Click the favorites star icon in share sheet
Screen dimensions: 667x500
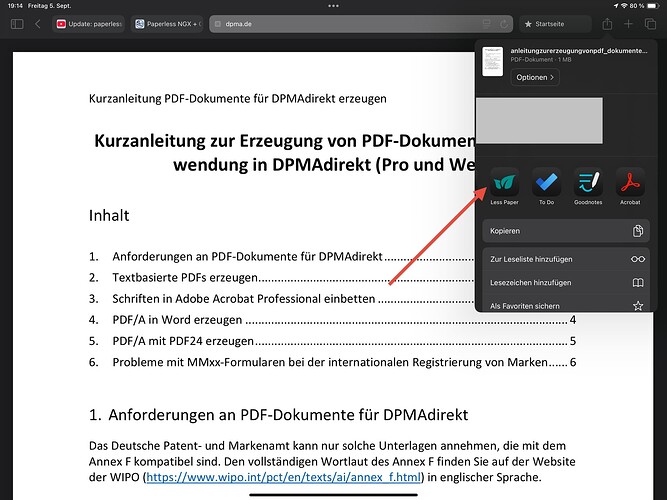click(638, 306)
